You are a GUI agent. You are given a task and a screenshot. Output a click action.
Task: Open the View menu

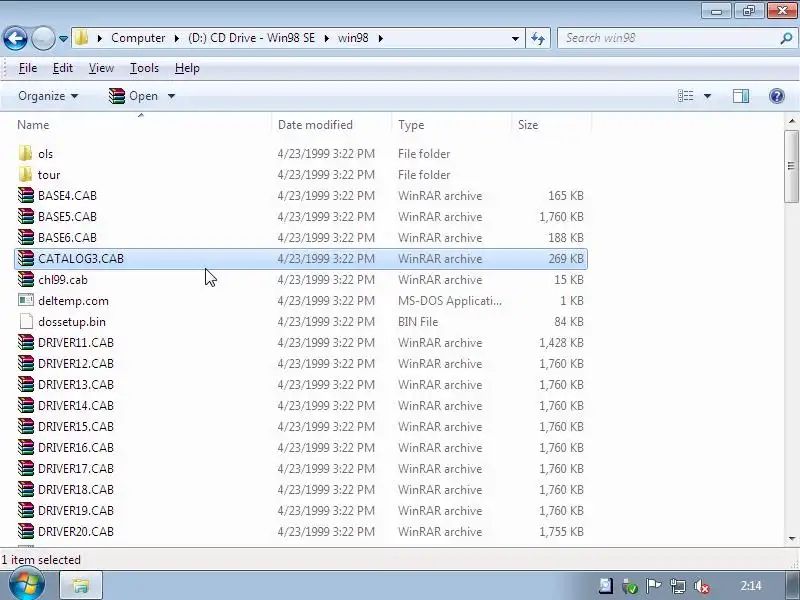pyautogui.click(x=101, y=68)
